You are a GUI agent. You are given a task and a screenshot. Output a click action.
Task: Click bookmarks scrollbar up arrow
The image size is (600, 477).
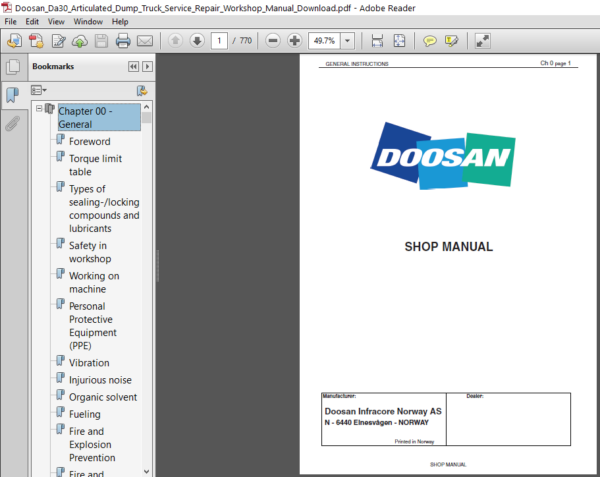[x=147, y=107]
